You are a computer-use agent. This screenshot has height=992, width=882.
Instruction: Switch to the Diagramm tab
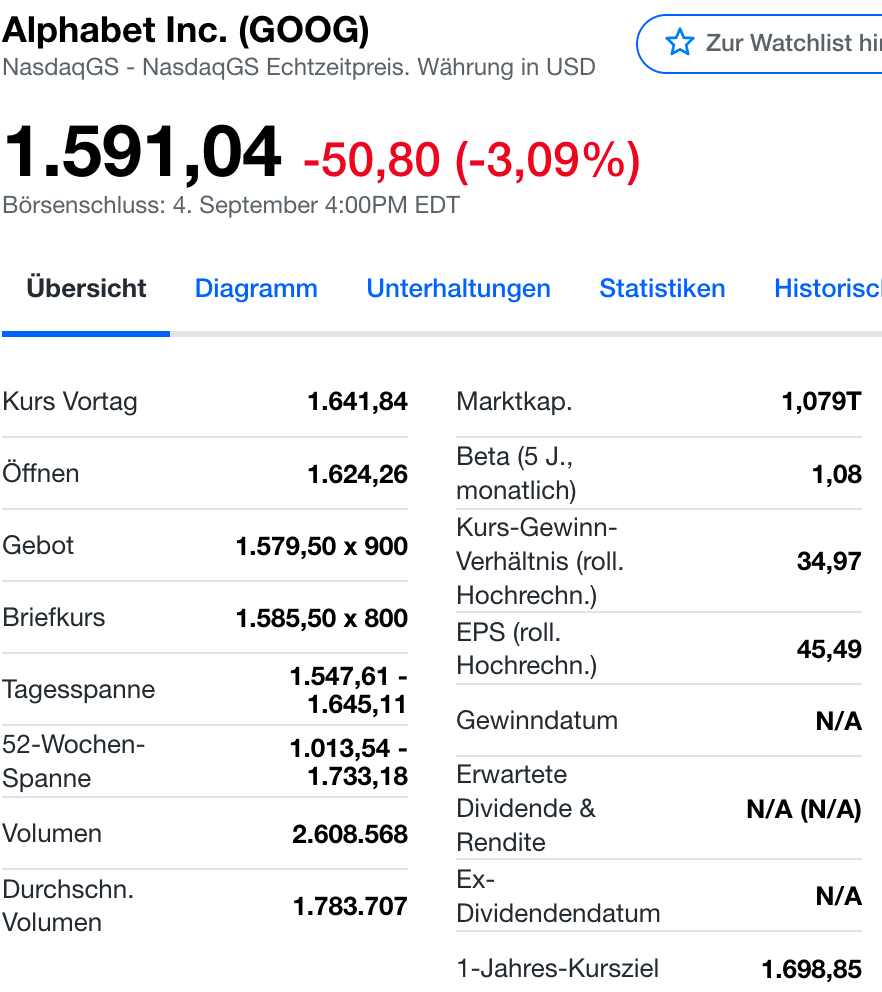point(256,289)
